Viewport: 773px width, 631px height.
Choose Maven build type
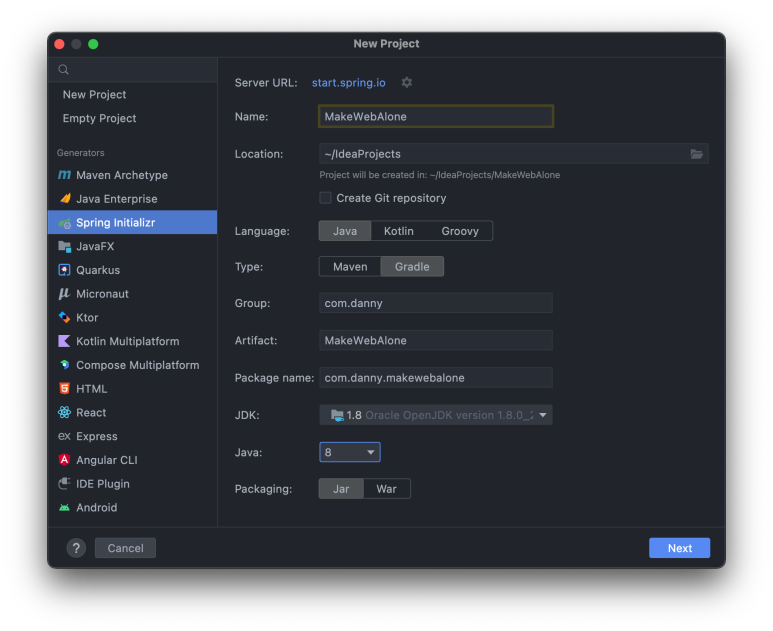pos(350,267)
